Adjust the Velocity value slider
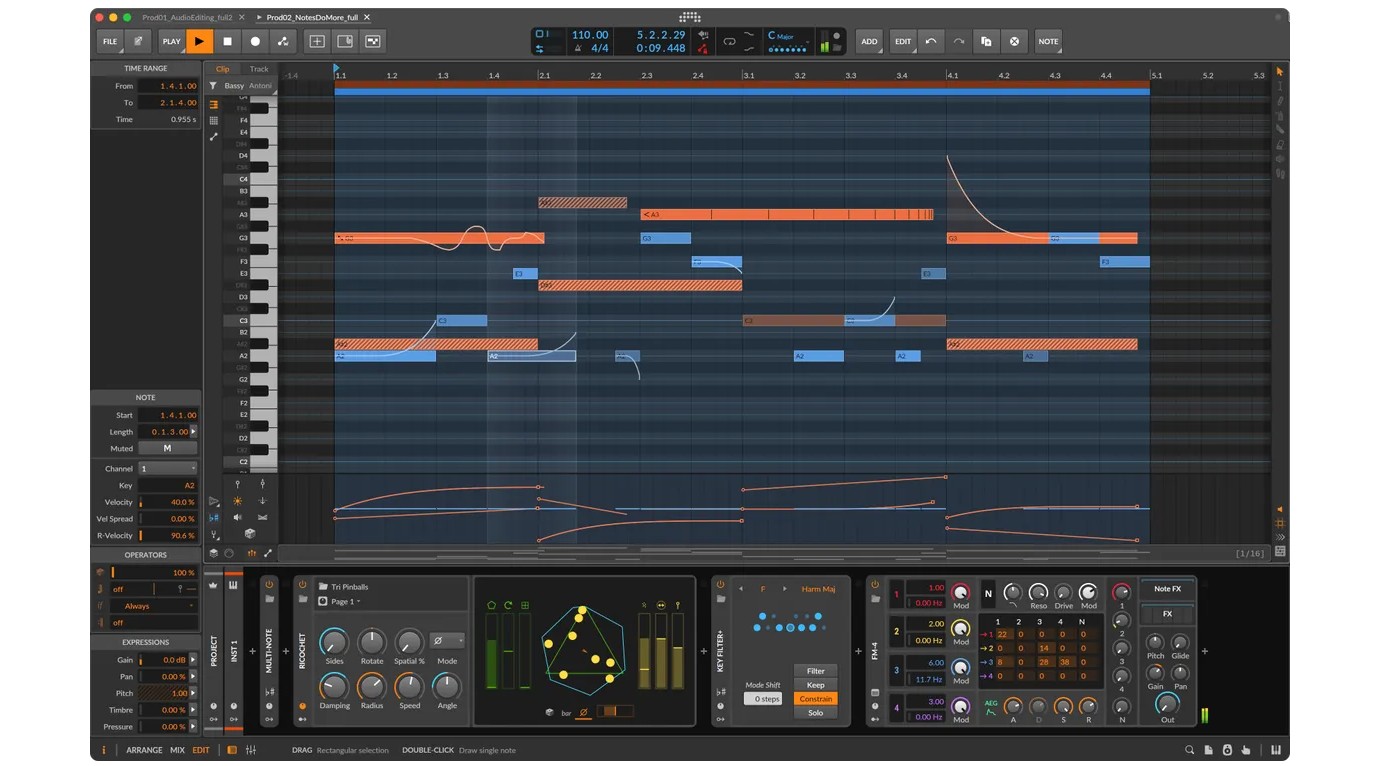The width and height of the screenshot is (1382, 766). click(167, 502)
